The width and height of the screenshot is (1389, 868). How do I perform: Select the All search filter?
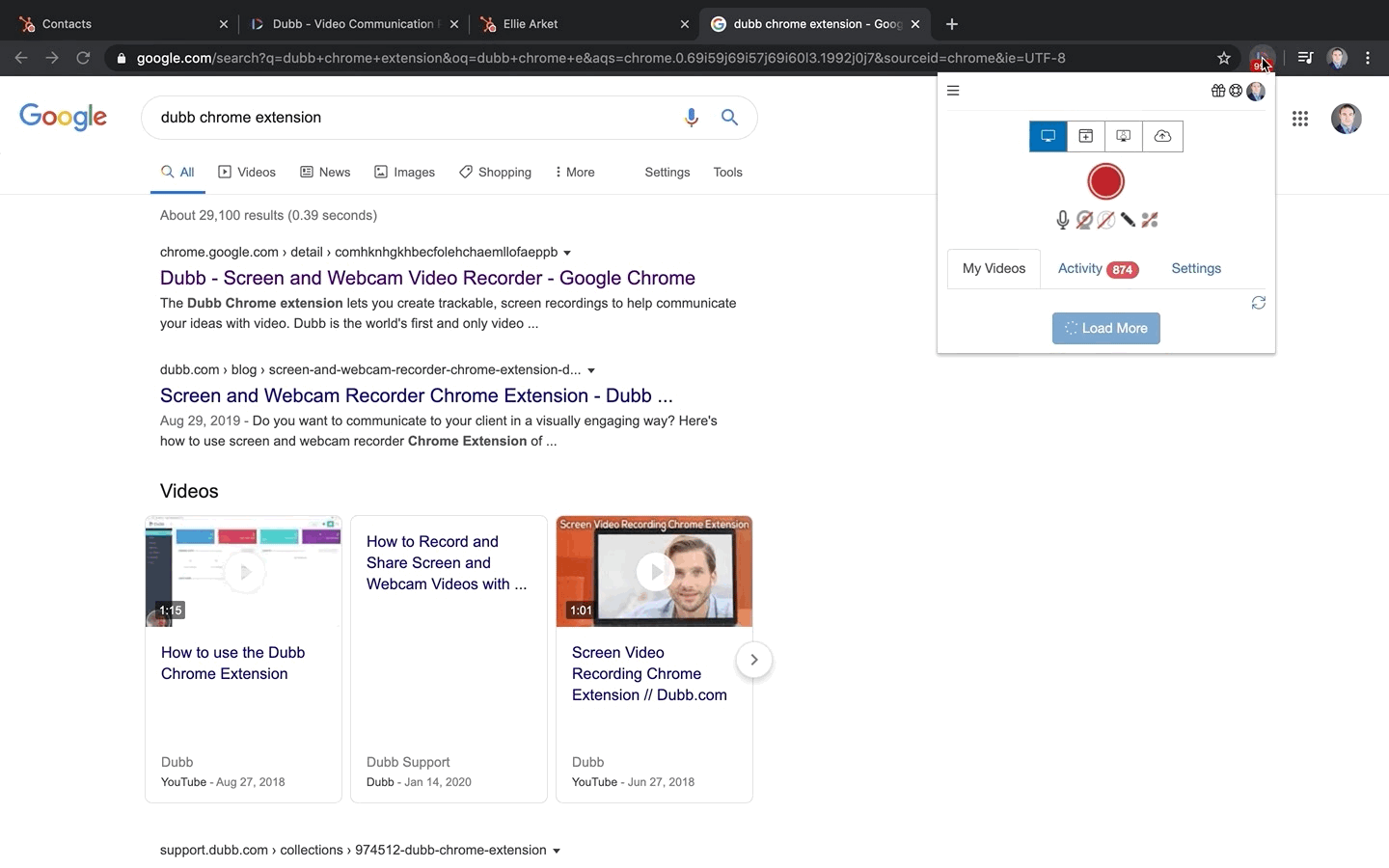point(177,173)
